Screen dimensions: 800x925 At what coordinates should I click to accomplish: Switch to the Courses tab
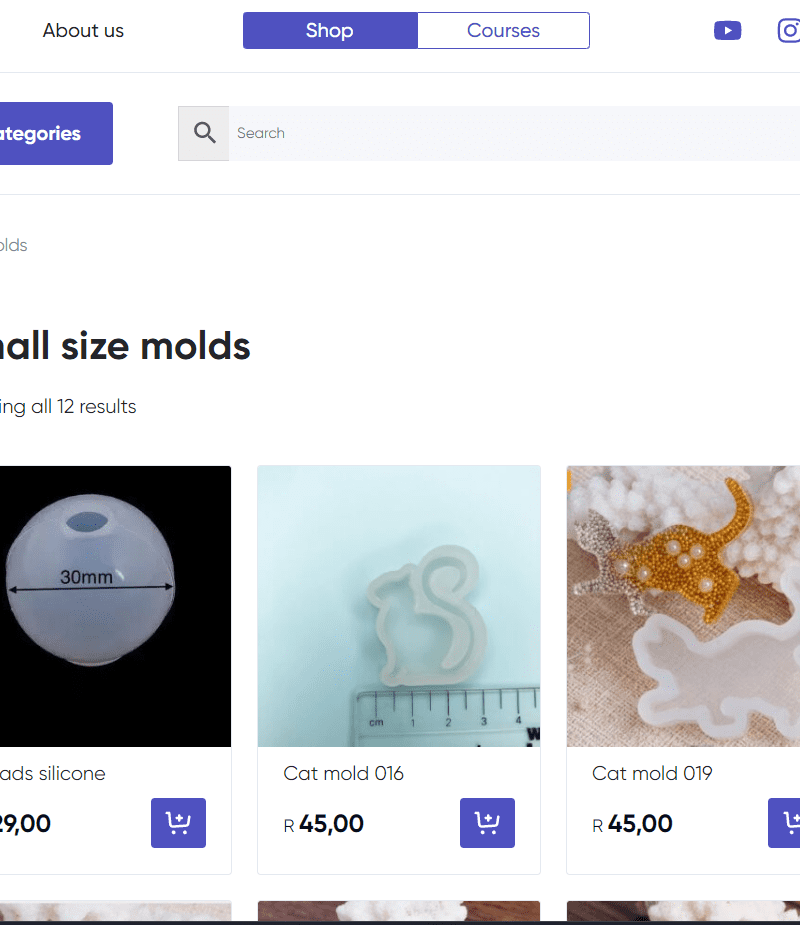[503, 31]
